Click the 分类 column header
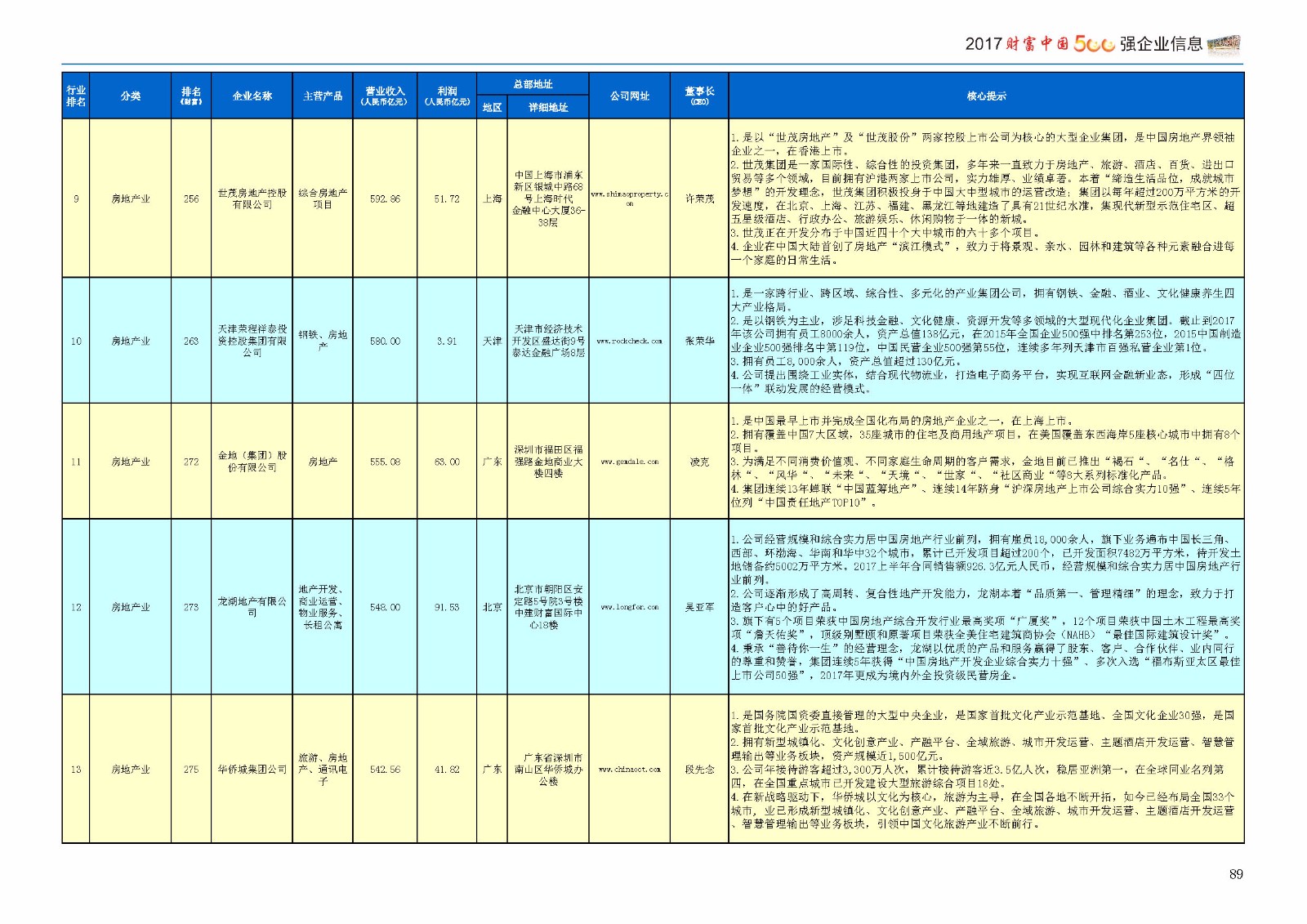The image size is (1307, 924). point(130,96)
